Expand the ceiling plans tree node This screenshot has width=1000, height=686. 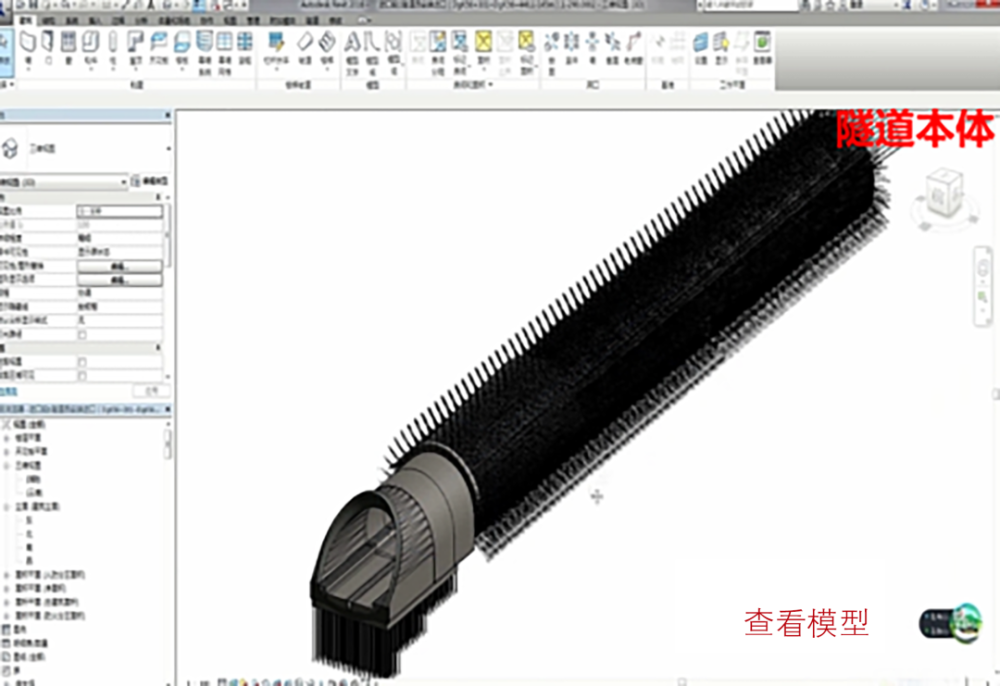[x=7, y=451]
